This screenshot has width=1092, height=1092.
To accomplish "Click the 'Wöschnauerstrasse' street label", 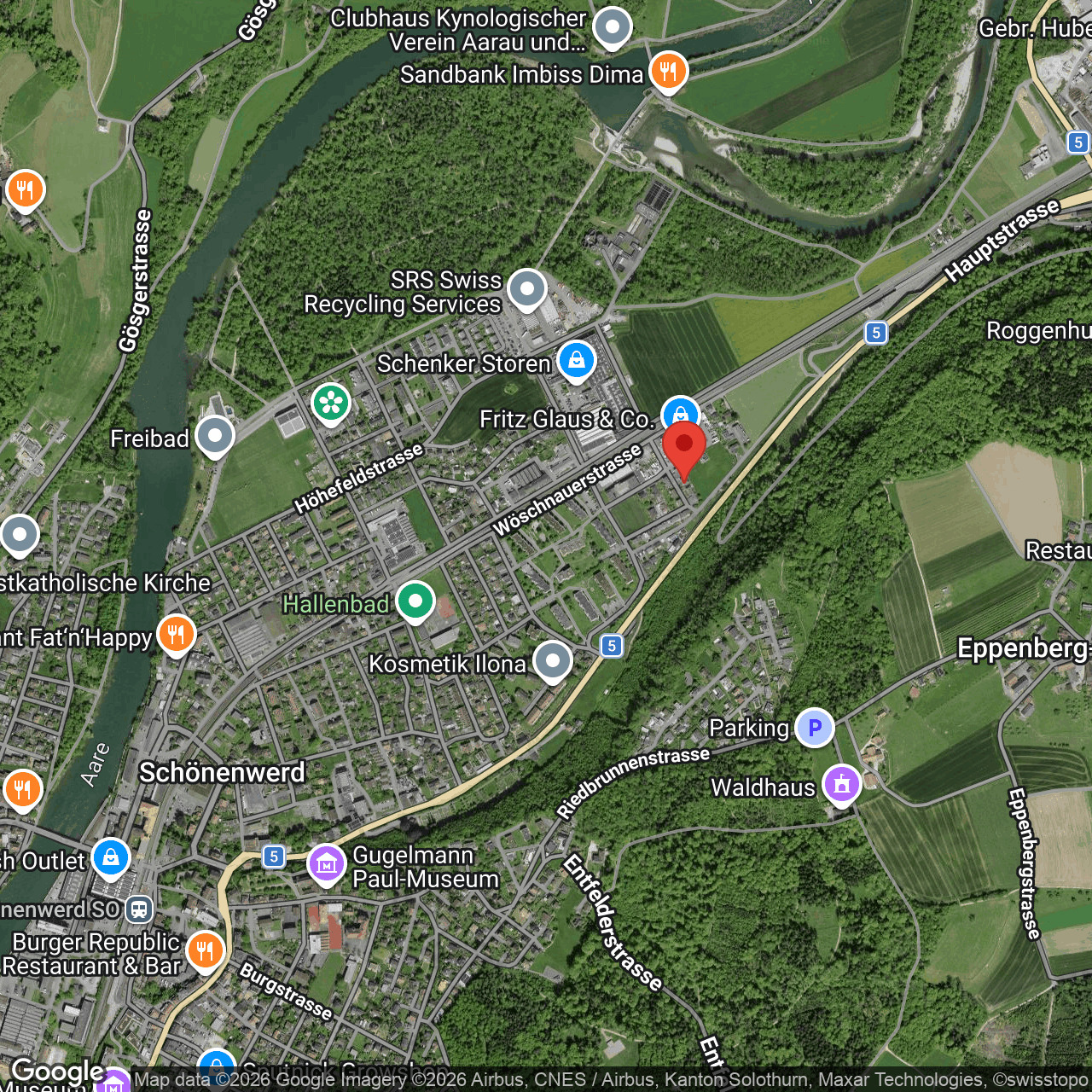I will 567,491.
